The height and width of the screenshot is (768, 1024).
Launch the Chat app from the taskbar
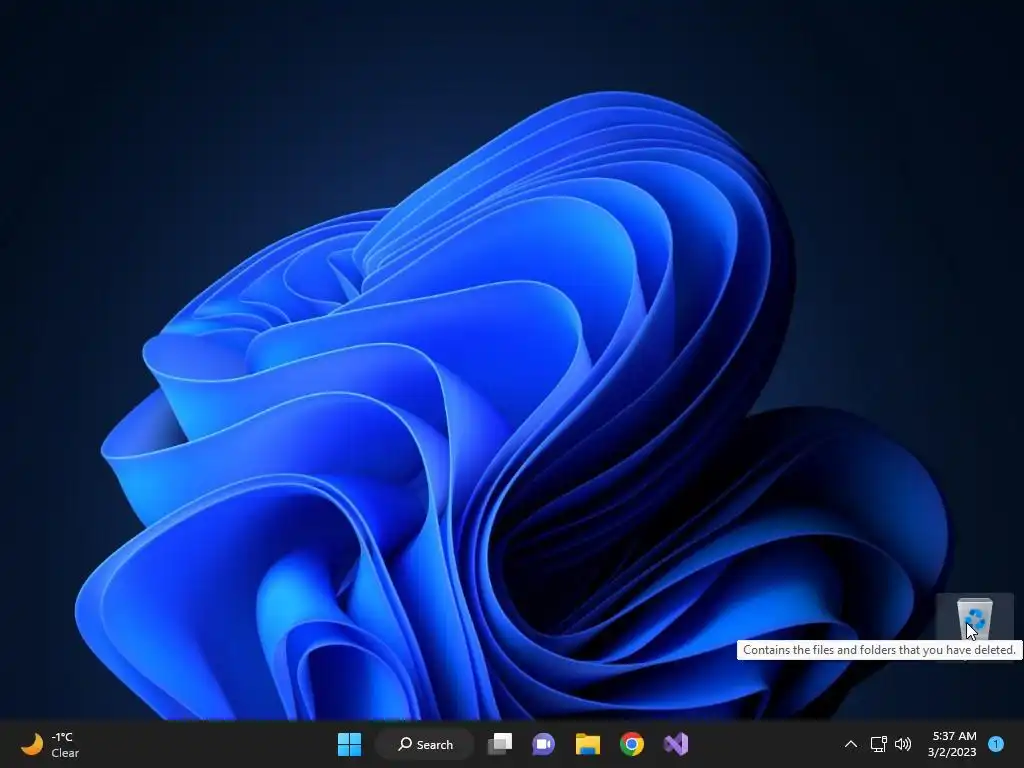pos(543,744)
